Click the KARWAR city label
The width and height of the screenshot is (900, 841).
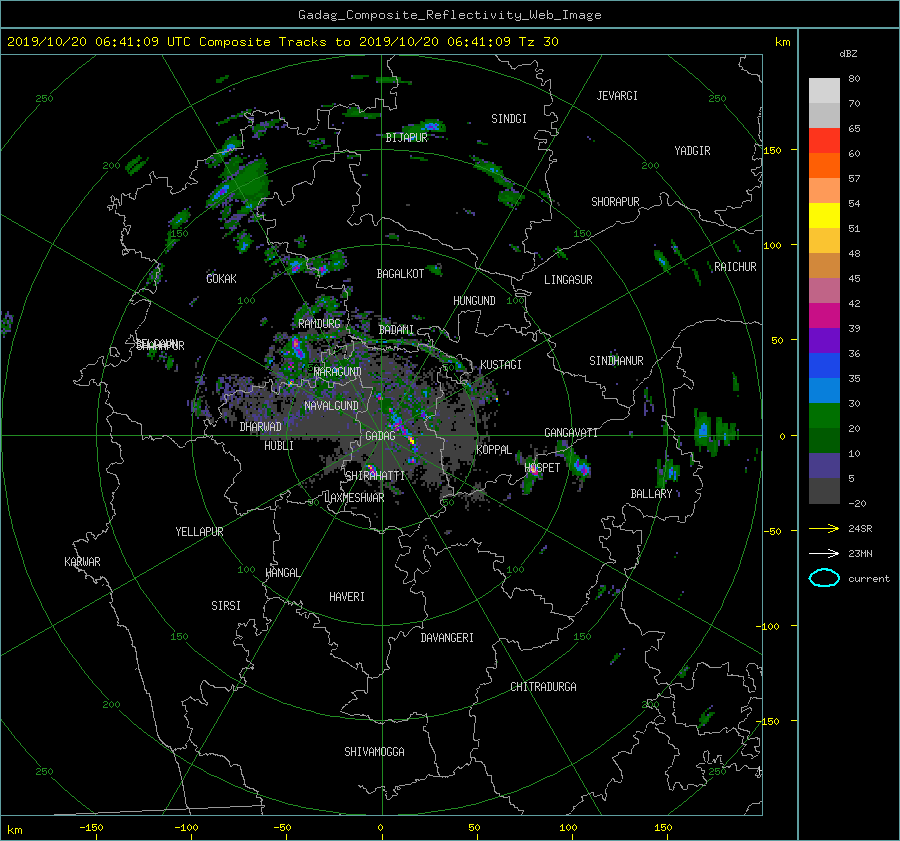click(82, 562)
